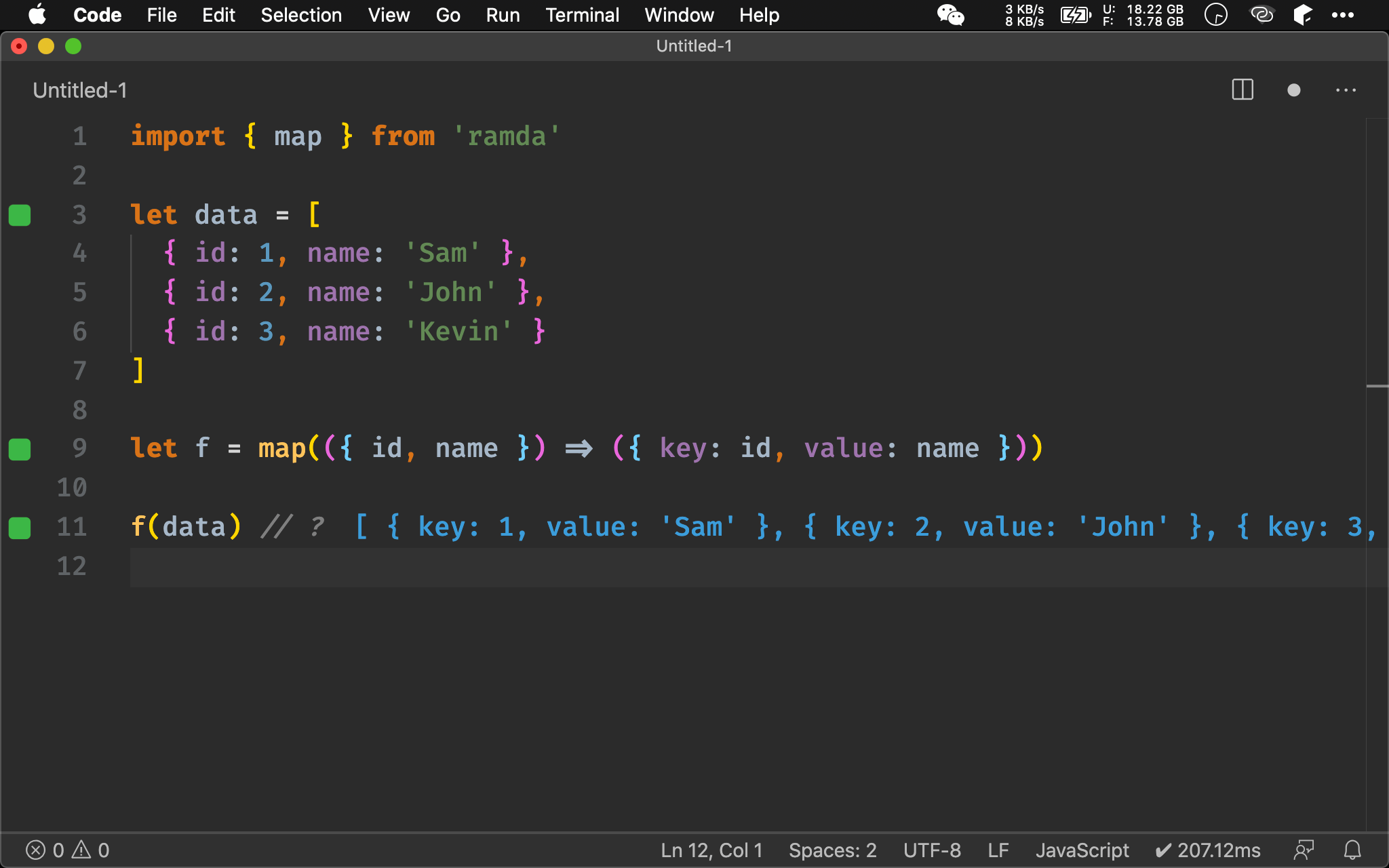
Task: Change file encoding UTF-8
Action: pyautogui.click(x=931, y=850)
